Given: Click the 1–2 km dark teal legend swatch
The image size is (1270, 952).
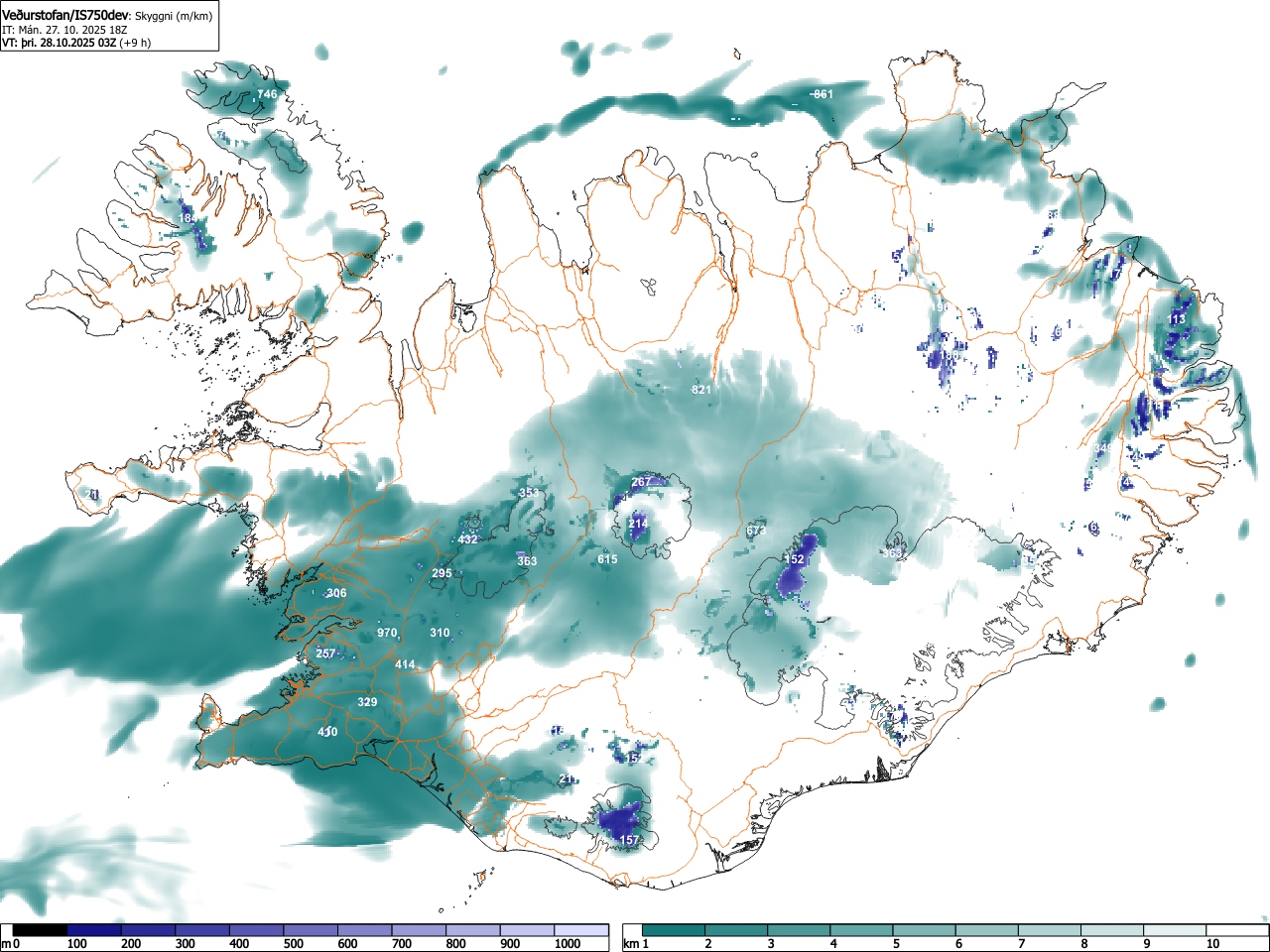Looking at the screenshot, I should 676,930.
